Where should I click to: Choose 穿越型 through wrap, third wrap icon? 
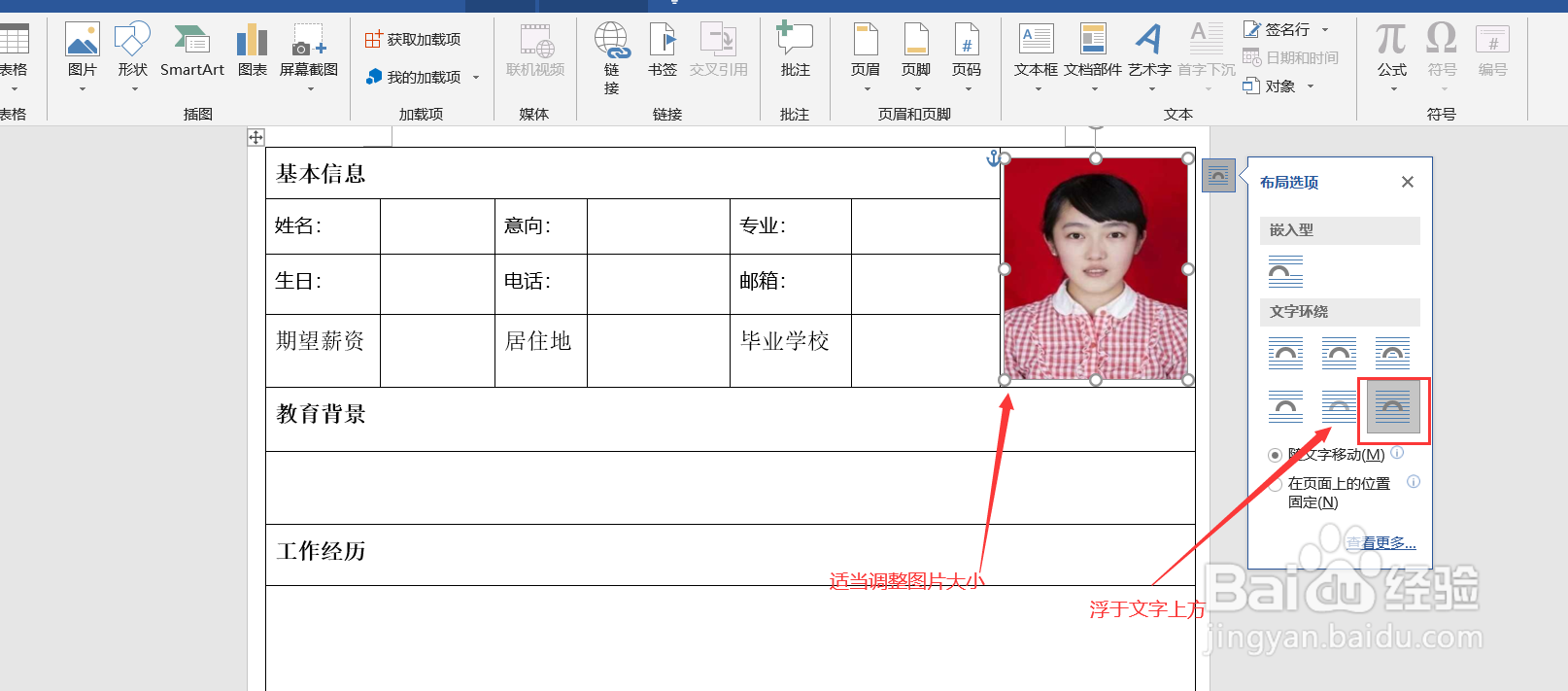pyautogui.click(x=1392, y=353)
